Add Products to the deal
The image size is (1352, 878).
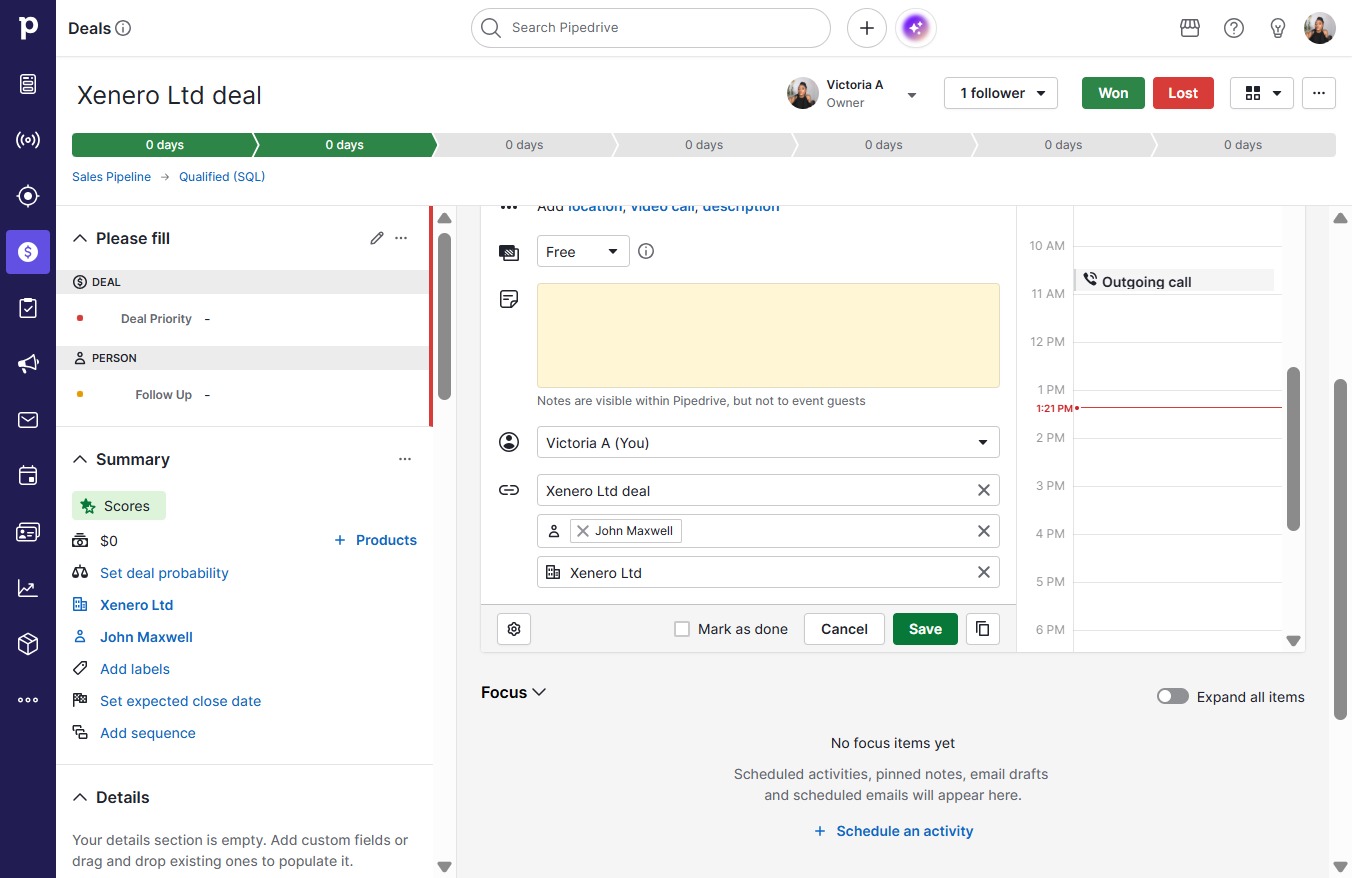click(375, 540)
